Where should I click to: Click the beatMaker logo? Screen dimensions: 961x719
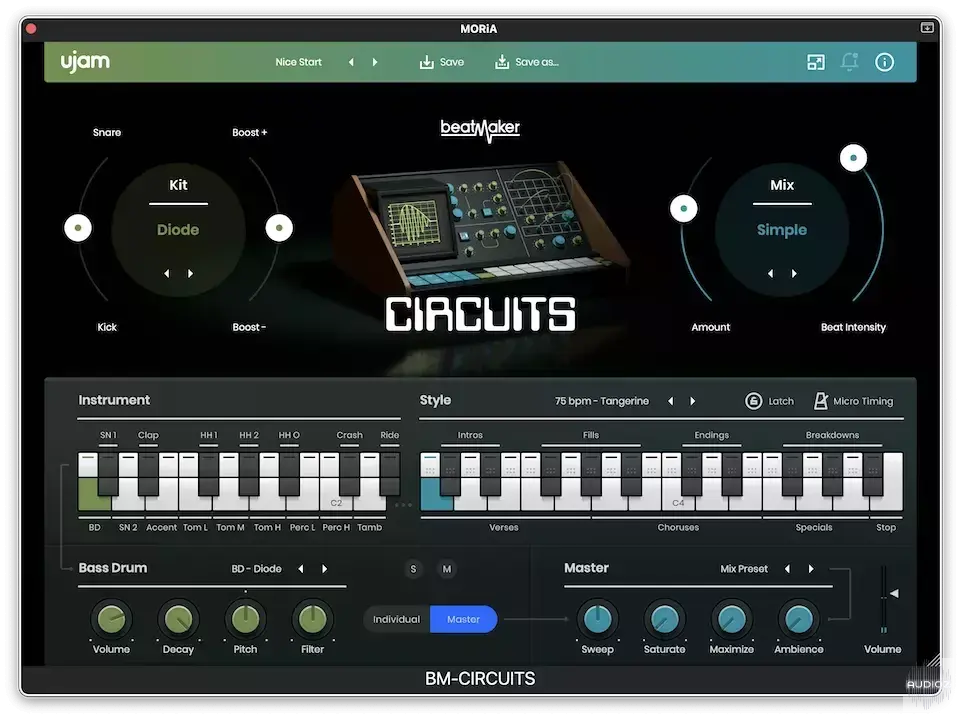[x=480, y=129]
